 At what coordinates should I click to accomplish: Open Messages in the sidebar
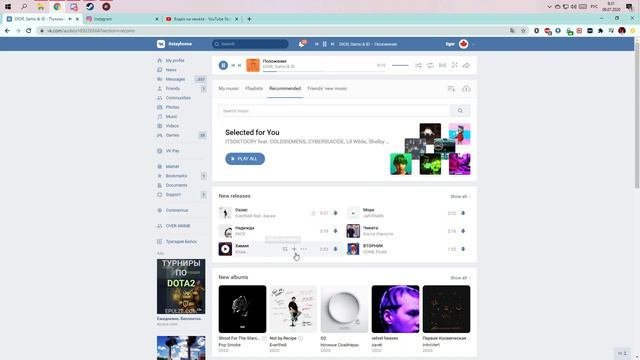(x=176, y=79)
